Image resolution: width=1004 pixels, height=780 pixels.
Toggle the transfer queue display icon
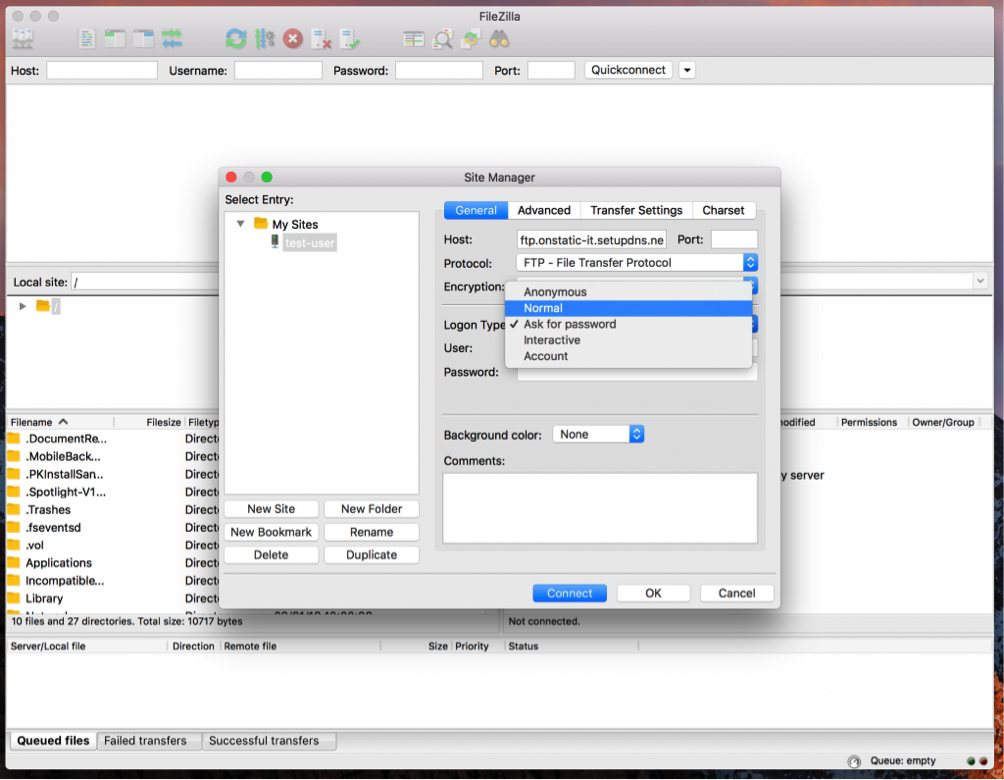[x=172, y=40]
